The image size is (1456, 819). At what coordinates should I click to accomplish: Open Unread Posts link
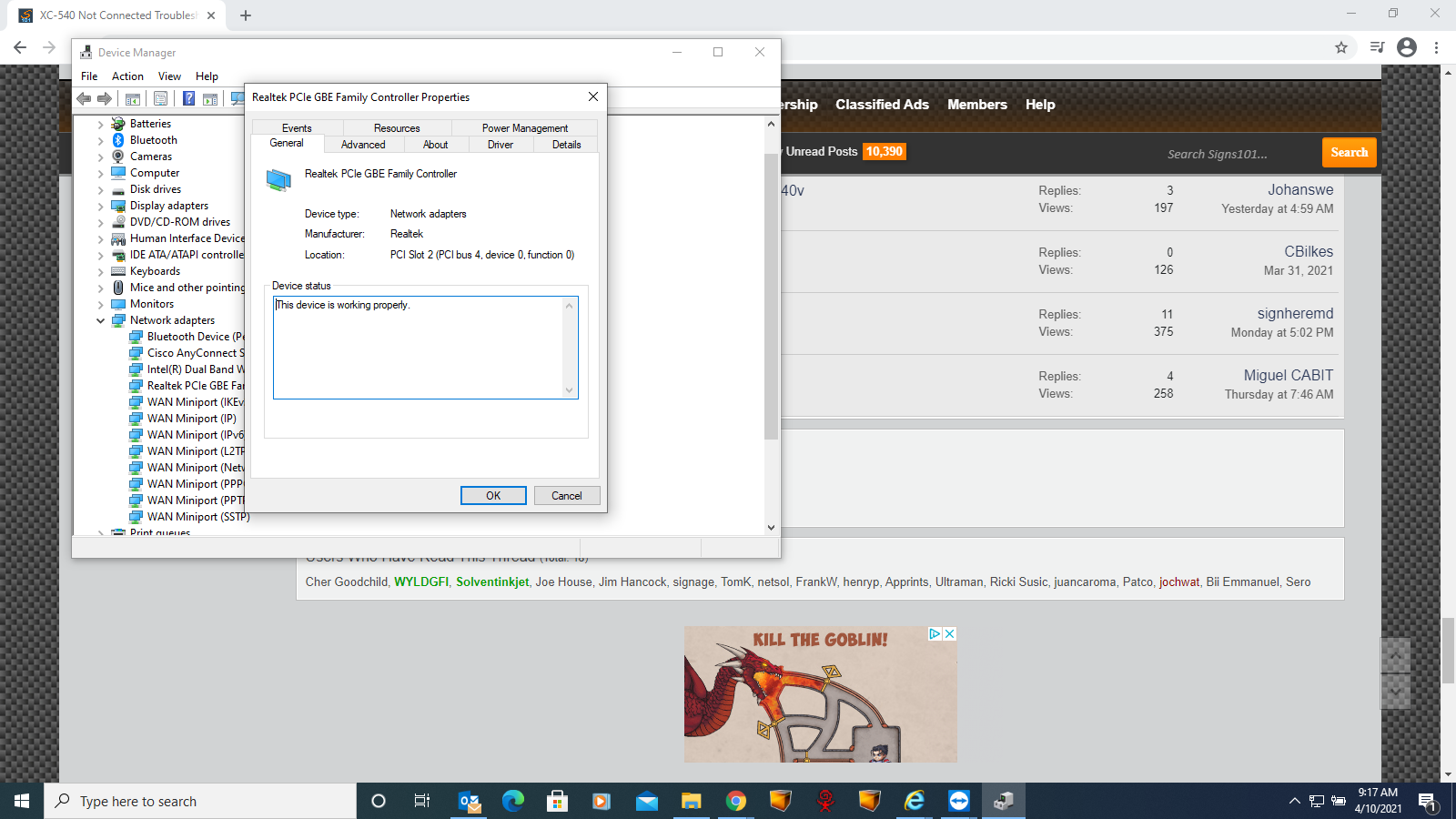tap(822, 152)
